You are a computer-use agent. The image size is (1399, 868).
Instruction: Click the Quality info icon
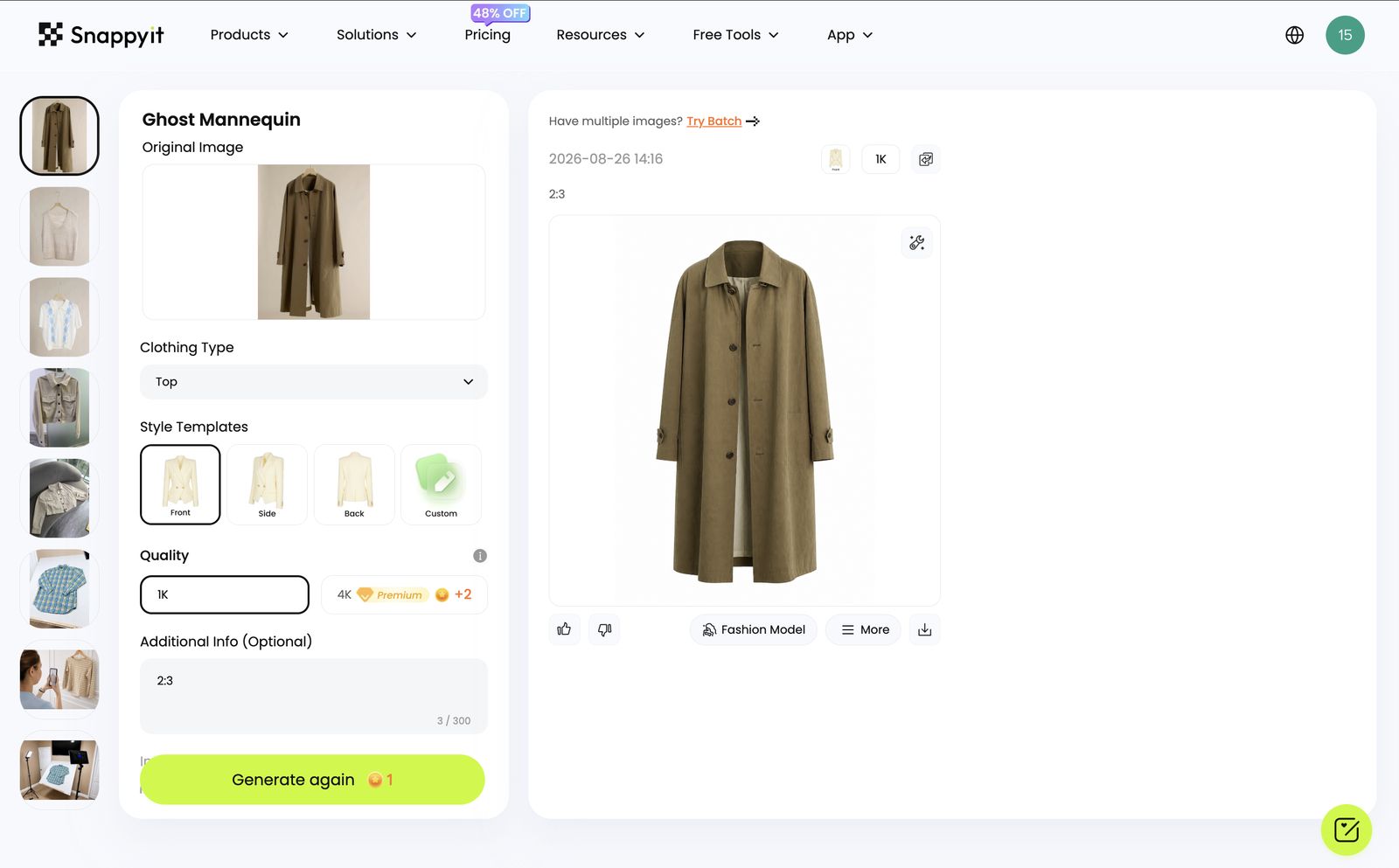pyautogui.click(x=480, y=556)
